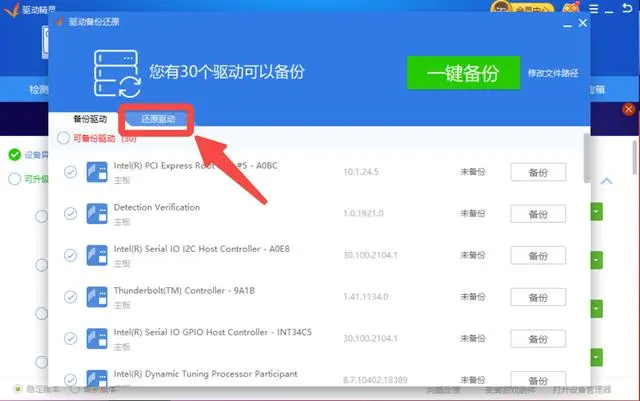
Task: Click the Serial IO I2C Host Controller icon
Action: coord(97,255)
